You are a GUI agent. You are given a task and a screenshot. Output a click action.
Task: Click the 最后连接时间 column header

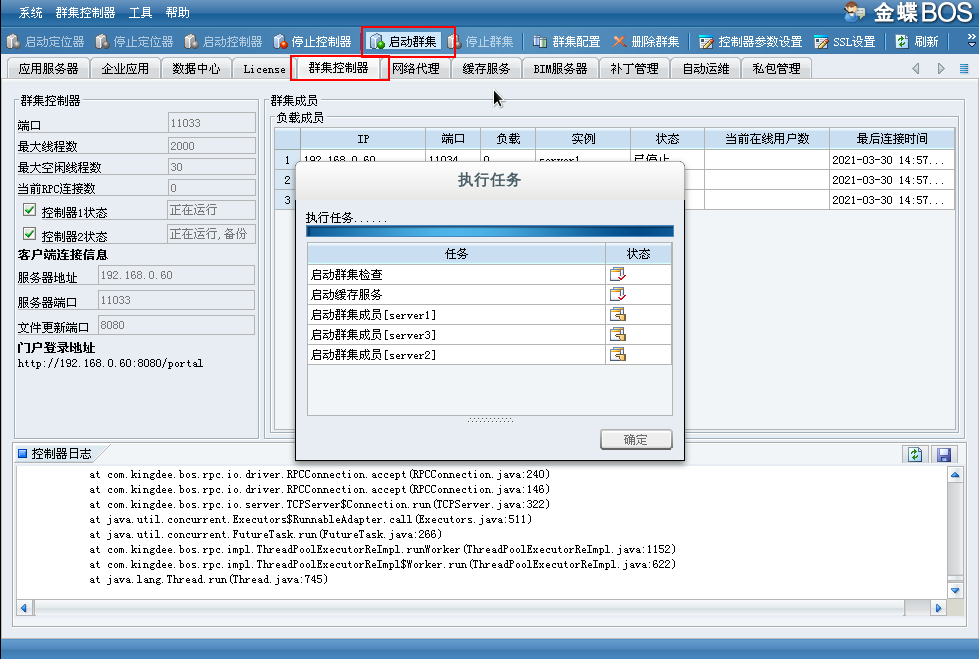pyautogui.click(x=892, y=139)
